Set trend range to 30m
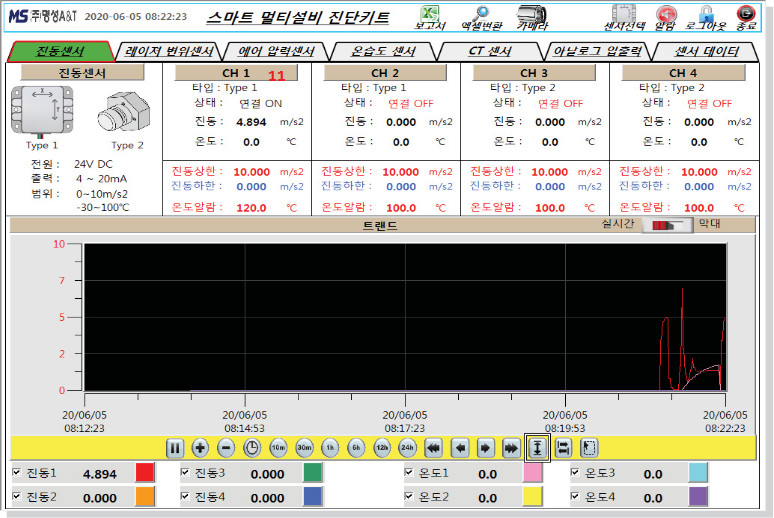This screenshot has width=774, height=518. (x=304, y=448)
